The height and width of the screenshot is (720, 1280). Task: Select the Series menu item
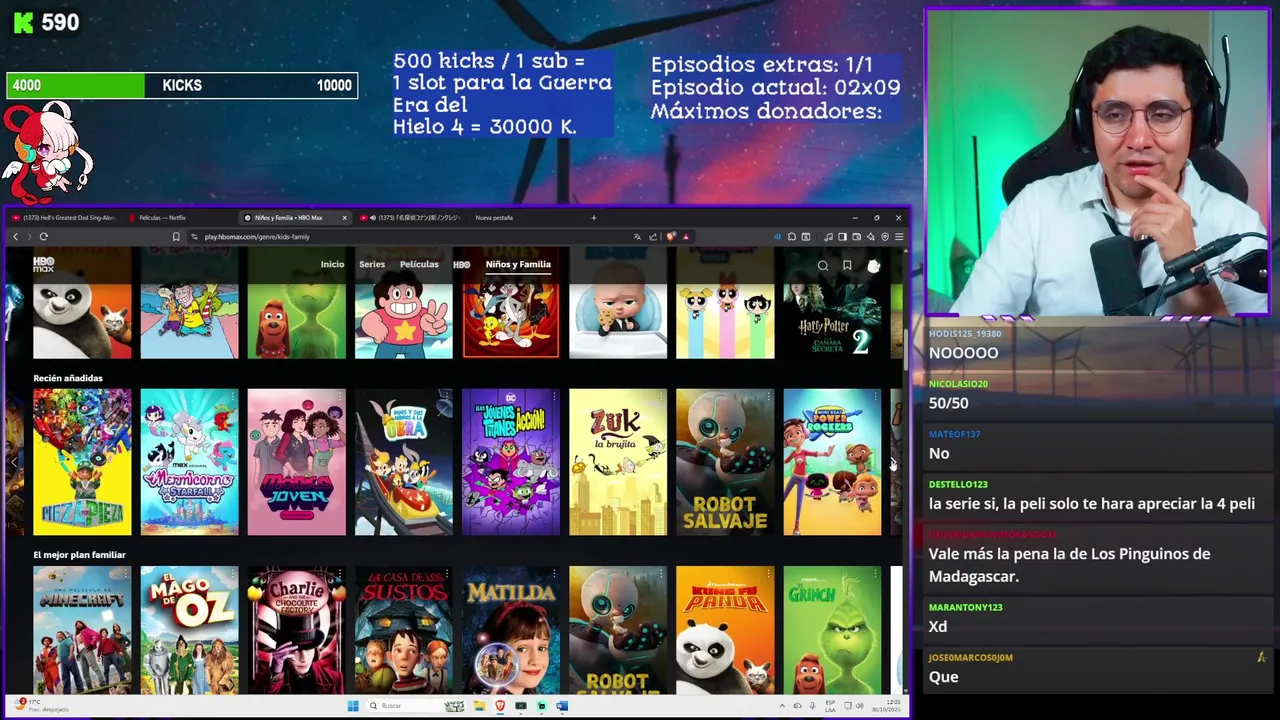click(372, 265)
